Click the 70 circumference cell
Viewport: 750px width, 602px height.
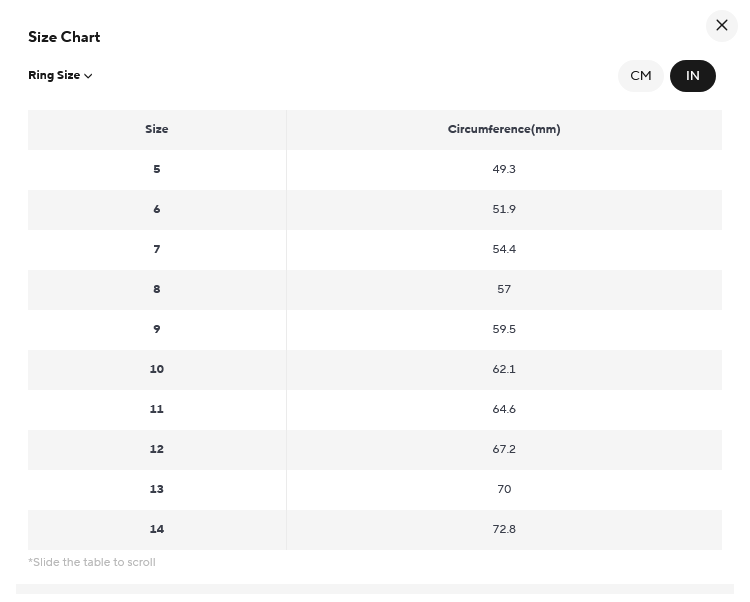pos(504,490)
